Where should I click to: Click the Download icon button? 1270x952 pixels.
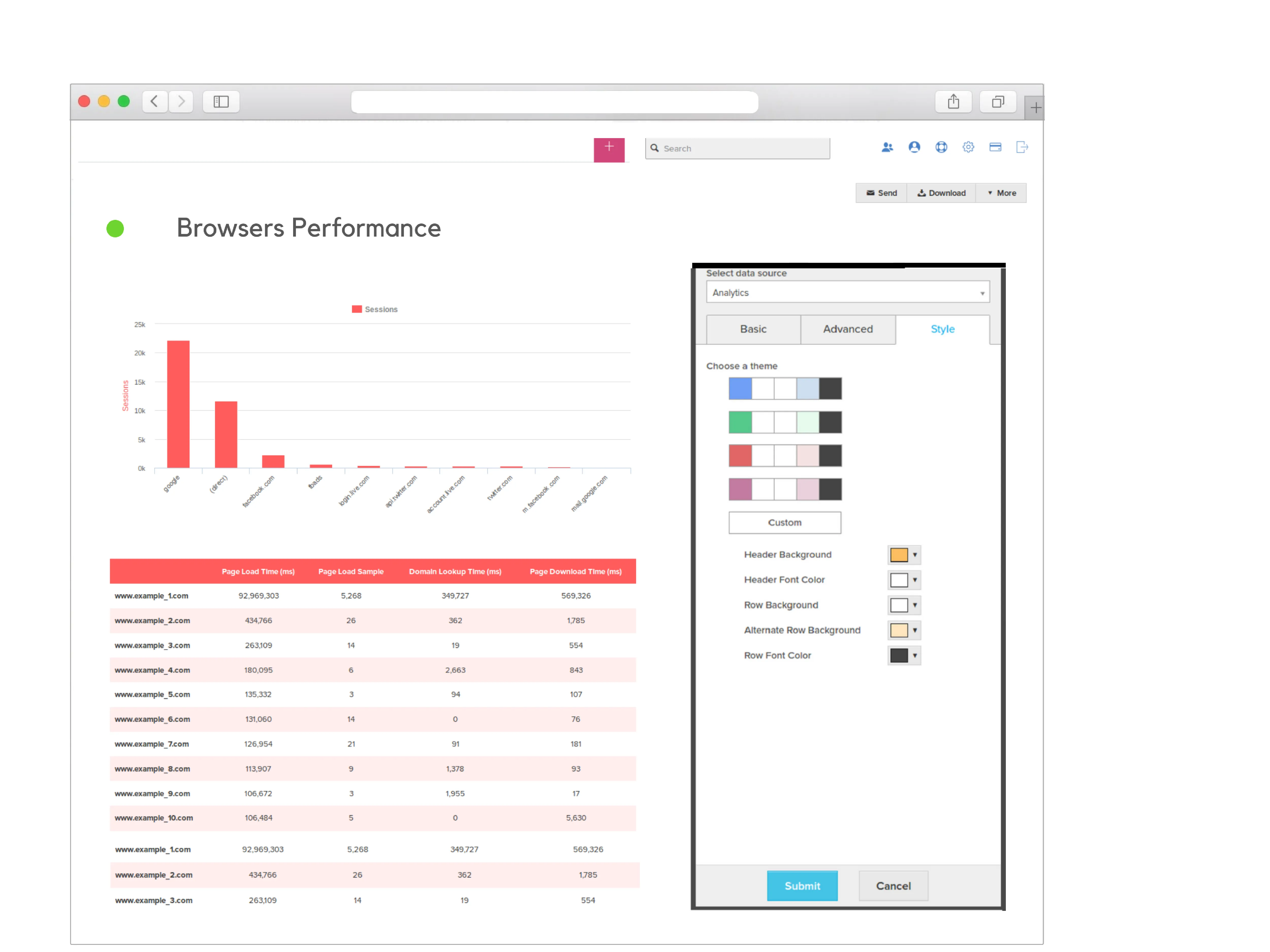941,192
